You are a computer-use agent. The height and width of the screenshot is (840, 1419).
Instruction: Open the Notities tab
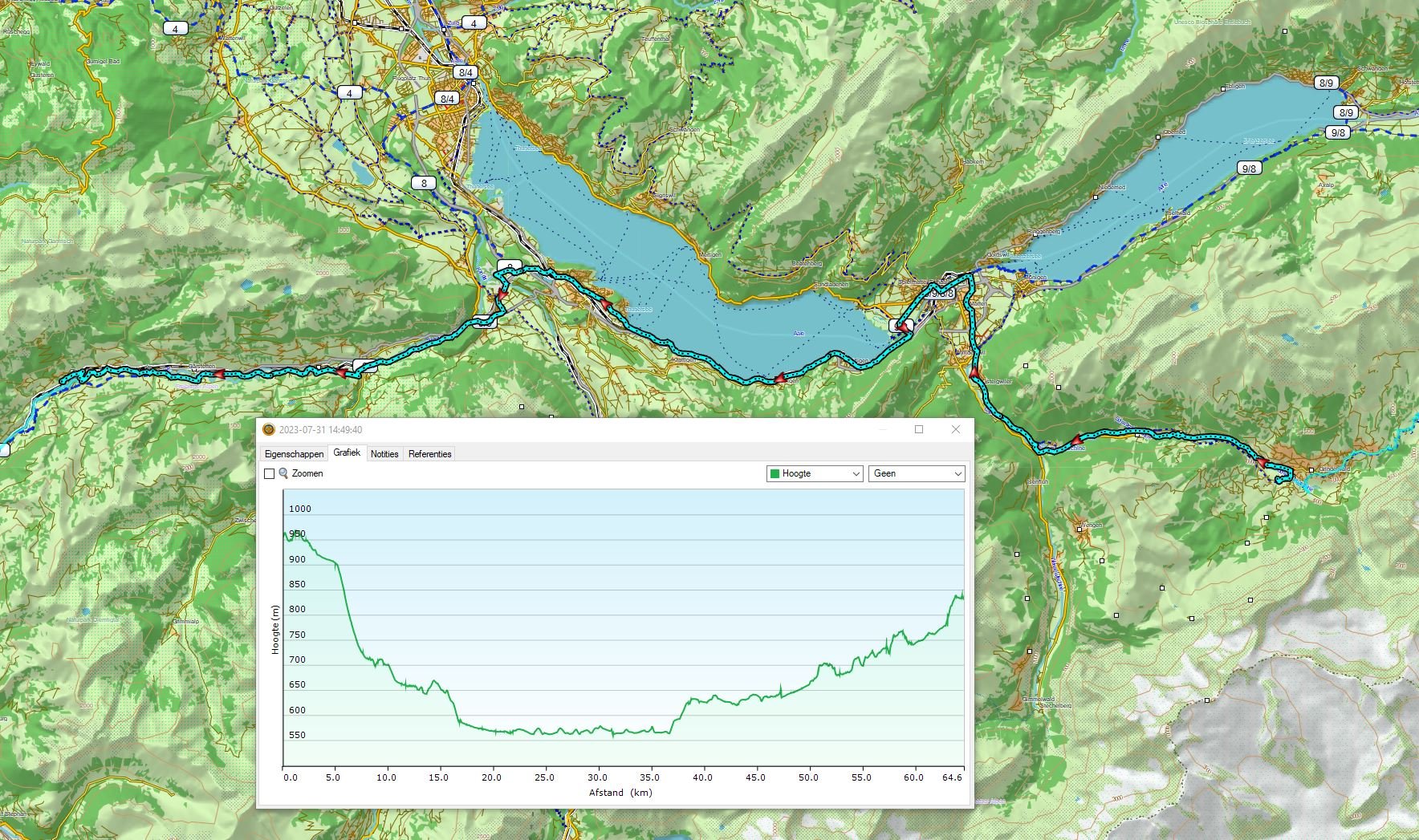(384, 454)
